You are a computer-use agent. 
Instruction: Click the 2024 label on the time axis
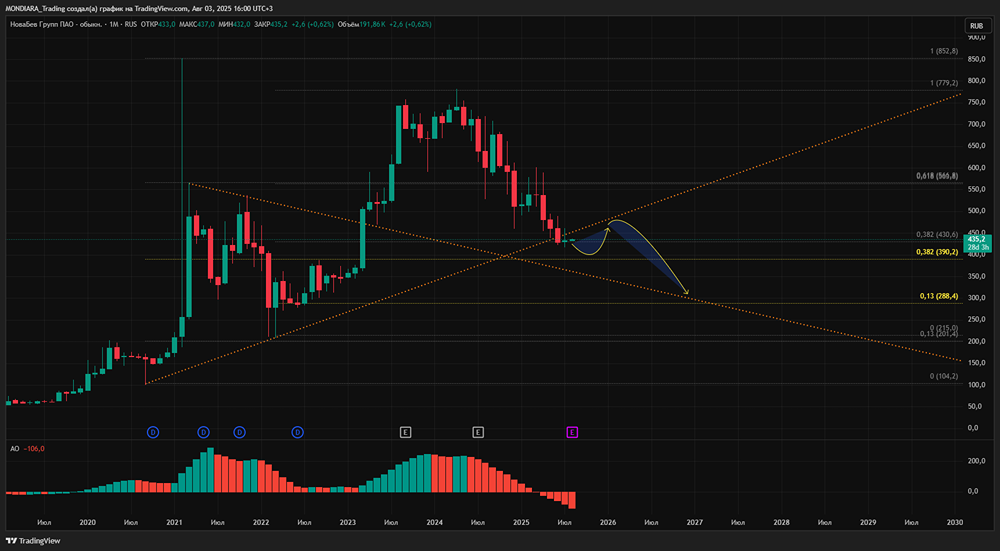[434, 522]
